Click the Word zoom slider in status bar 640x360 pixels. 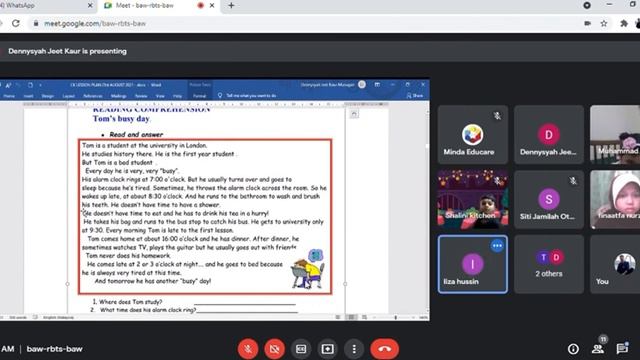[x=395, y=317]
